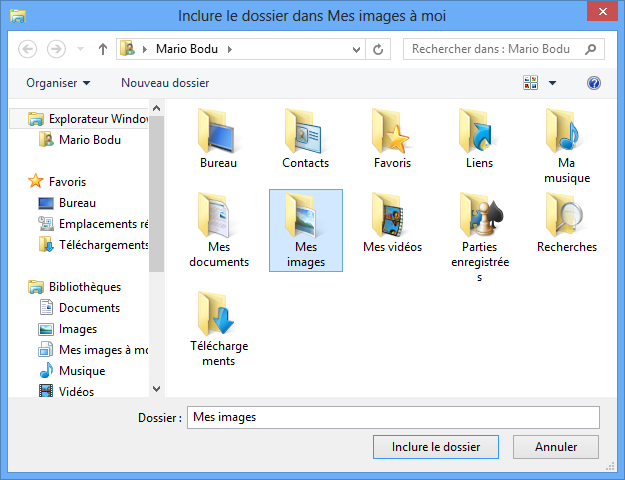Click the search magnifier icon
Viewport: 625px width, 480px height.
click(x=590, y=49)
